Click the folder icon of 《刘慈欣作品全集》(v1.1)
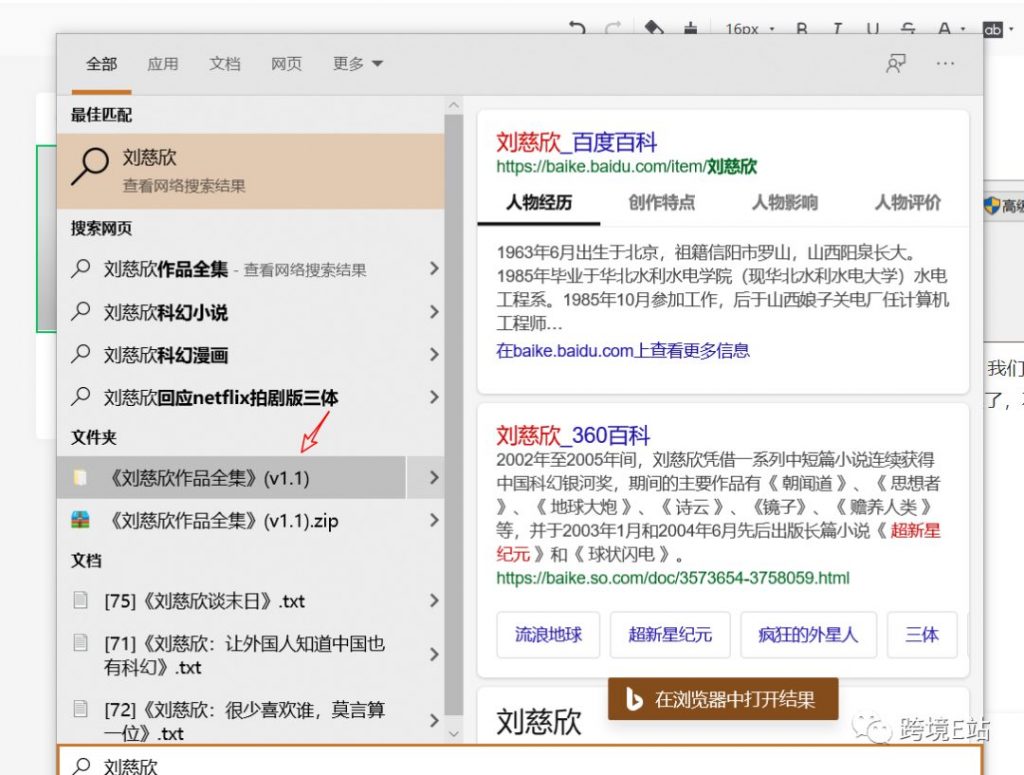This screenshot has height=775, width=1024. tap(80, 477)
